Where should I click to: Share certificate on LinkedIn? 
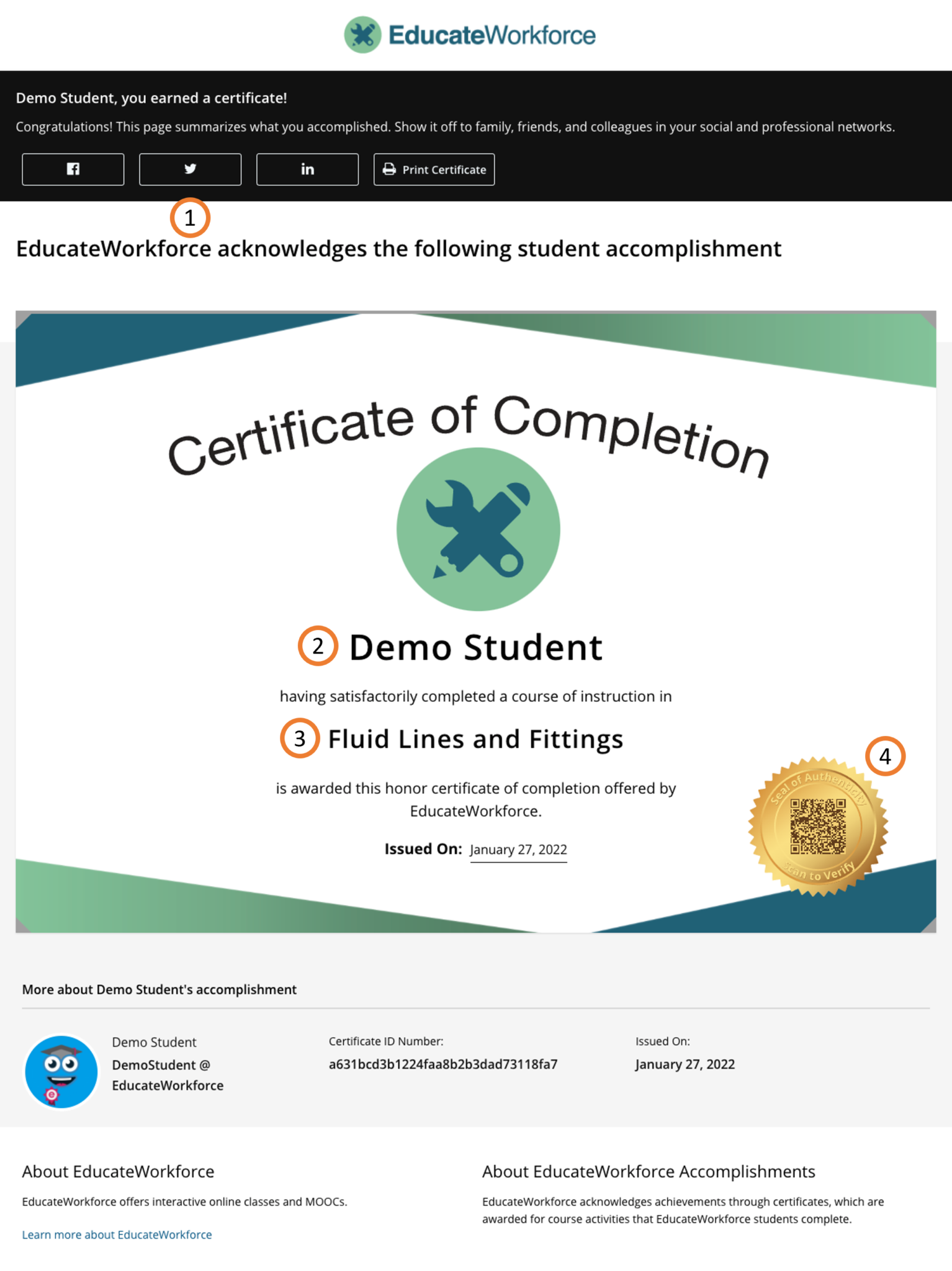[307, 169]
